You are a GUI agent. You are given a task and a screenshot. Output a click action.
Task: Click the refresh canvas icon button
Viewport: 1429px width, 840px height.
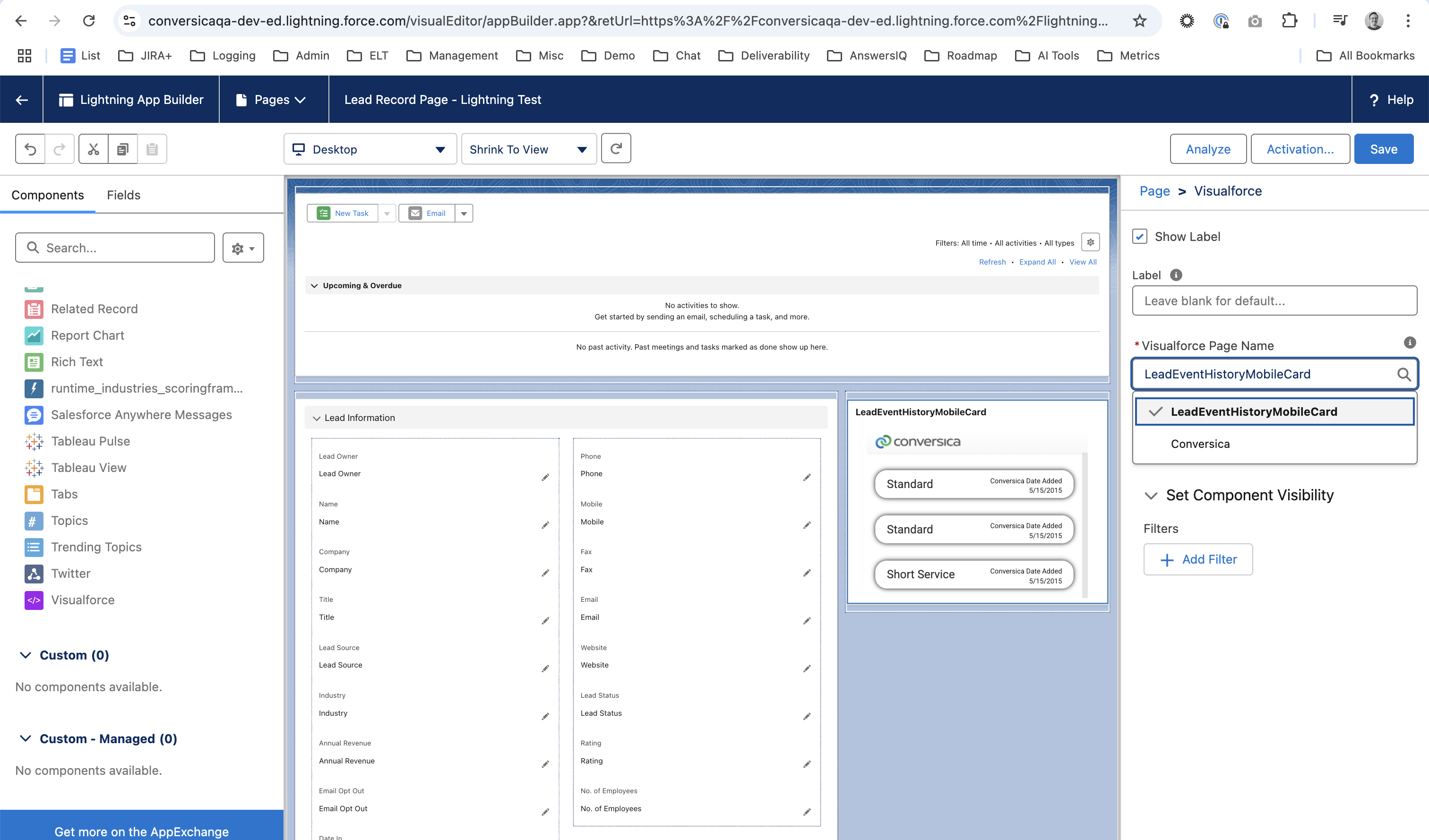click(x=616, y=148)
